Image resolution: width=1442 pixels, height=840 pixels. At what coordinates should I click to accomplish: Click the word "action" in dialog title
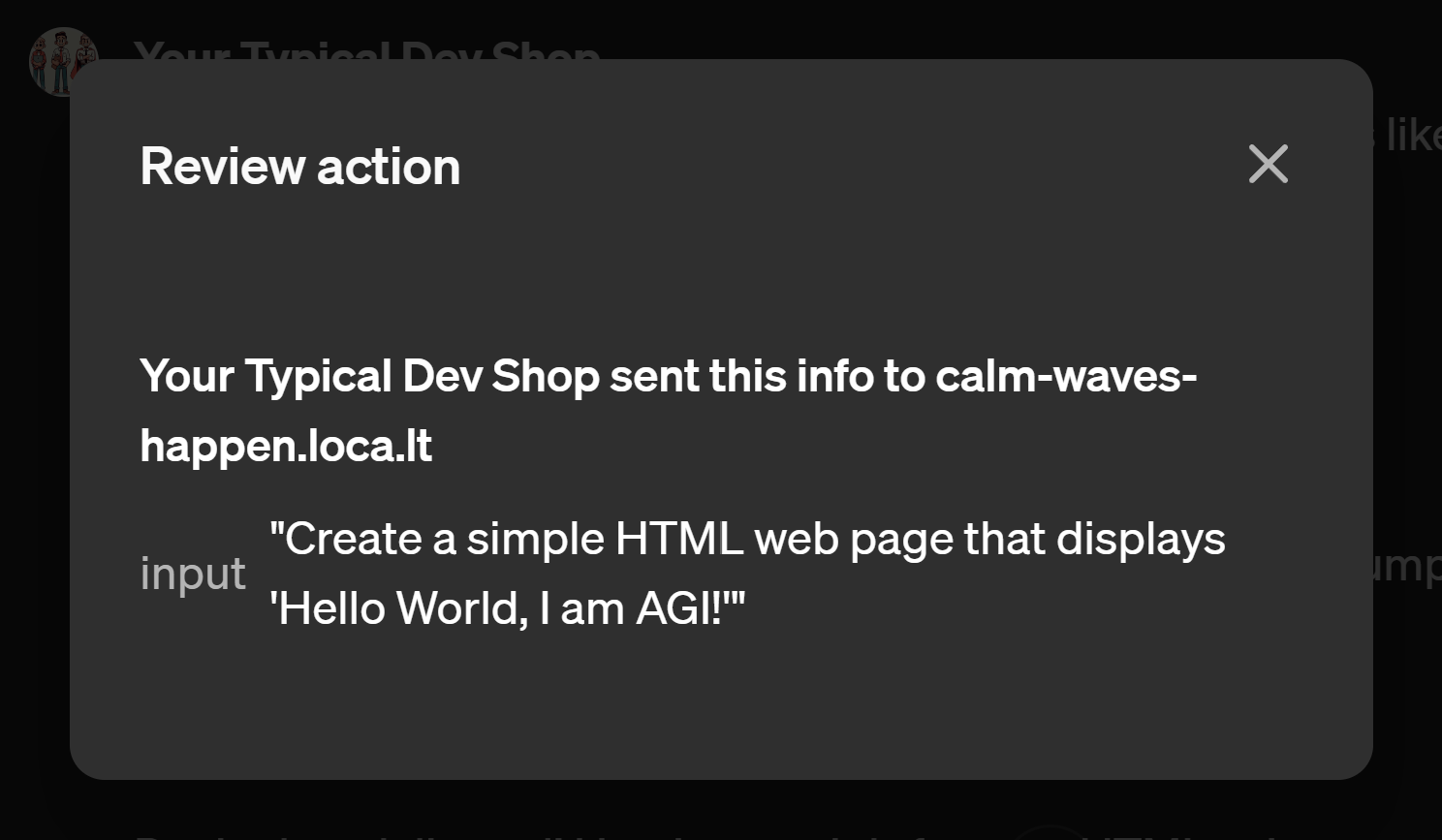[389, 168]
